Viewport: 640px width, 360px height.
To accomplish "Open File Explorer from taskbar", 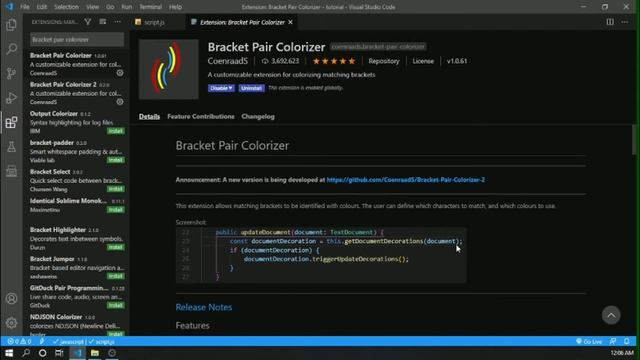I will 95,353.
